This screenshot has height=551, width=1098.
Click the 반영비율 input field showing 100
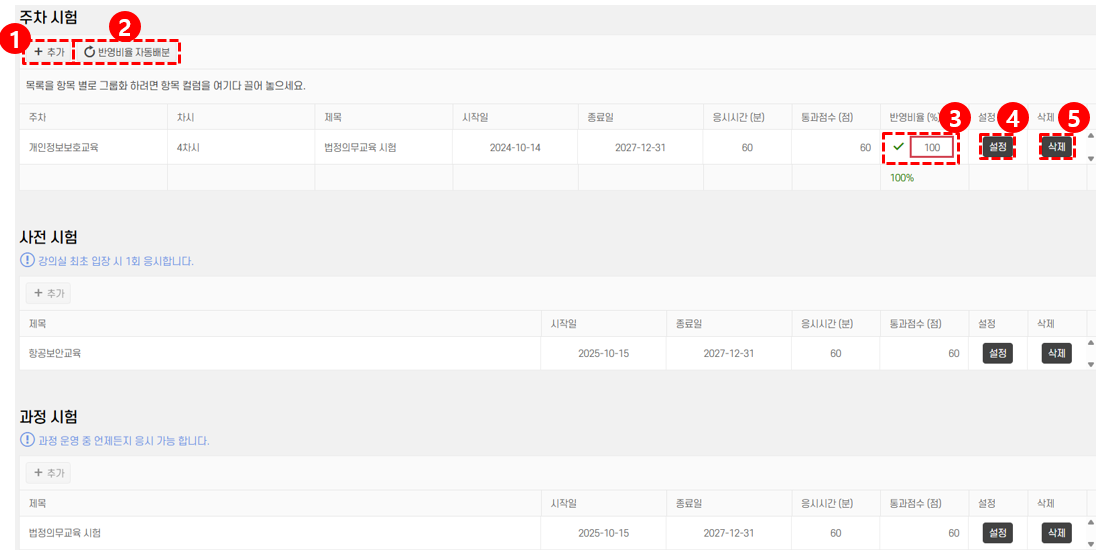tap(931, 147)
